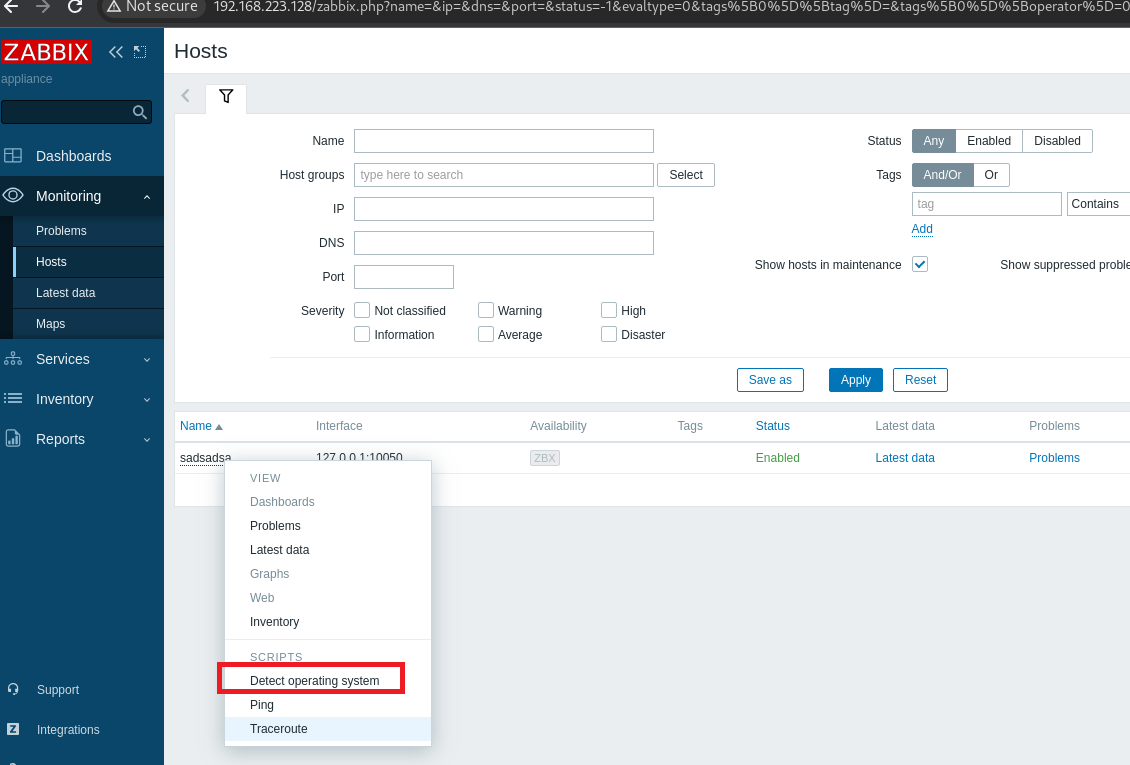Click the search magnifier icon
Viewport: 1130px width, 765px height.
click(x=140, y=112)
